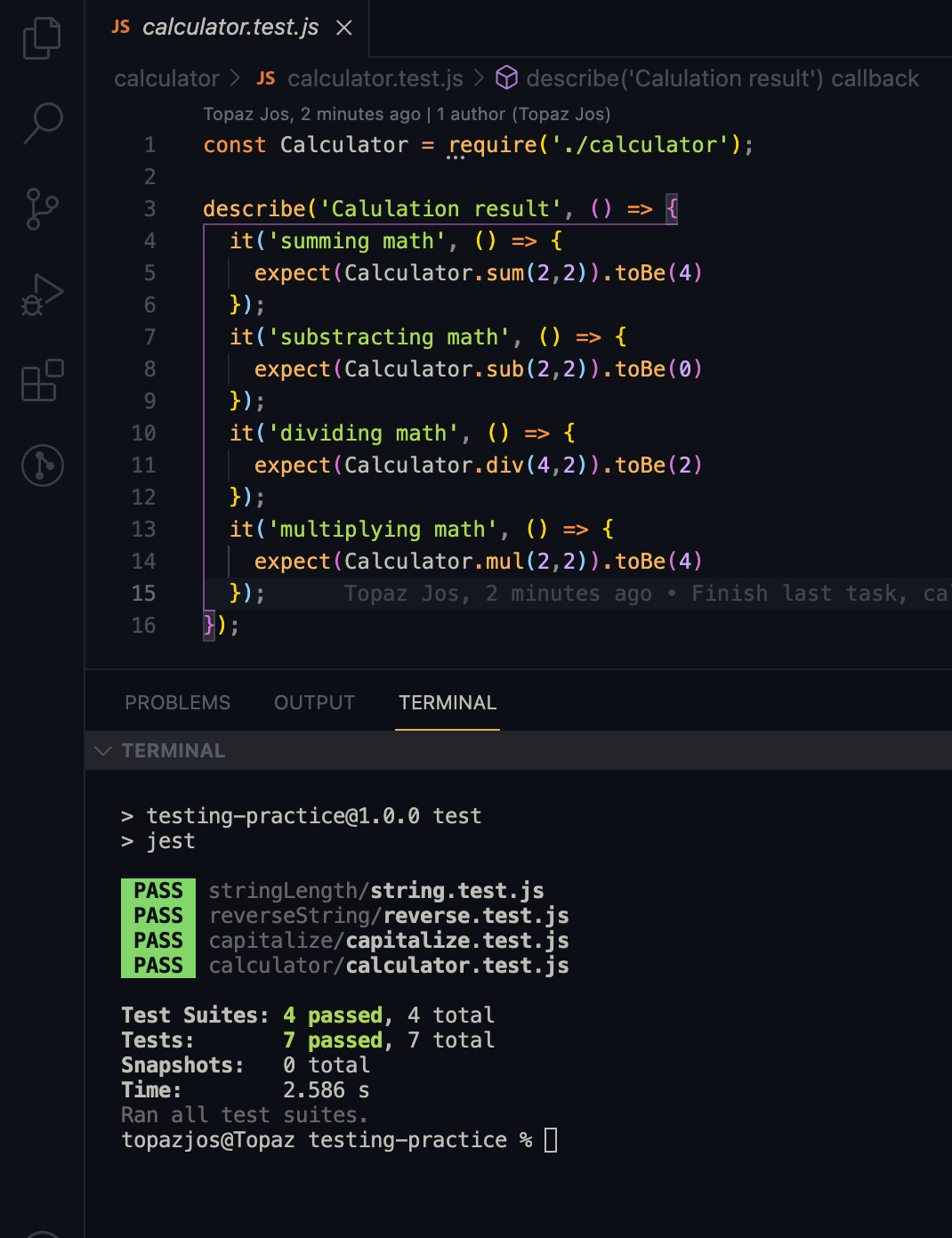This screenshot has height=1238, width=952.
Task: Click the JS file icon in breadcrumb
Action: (266, 78)
